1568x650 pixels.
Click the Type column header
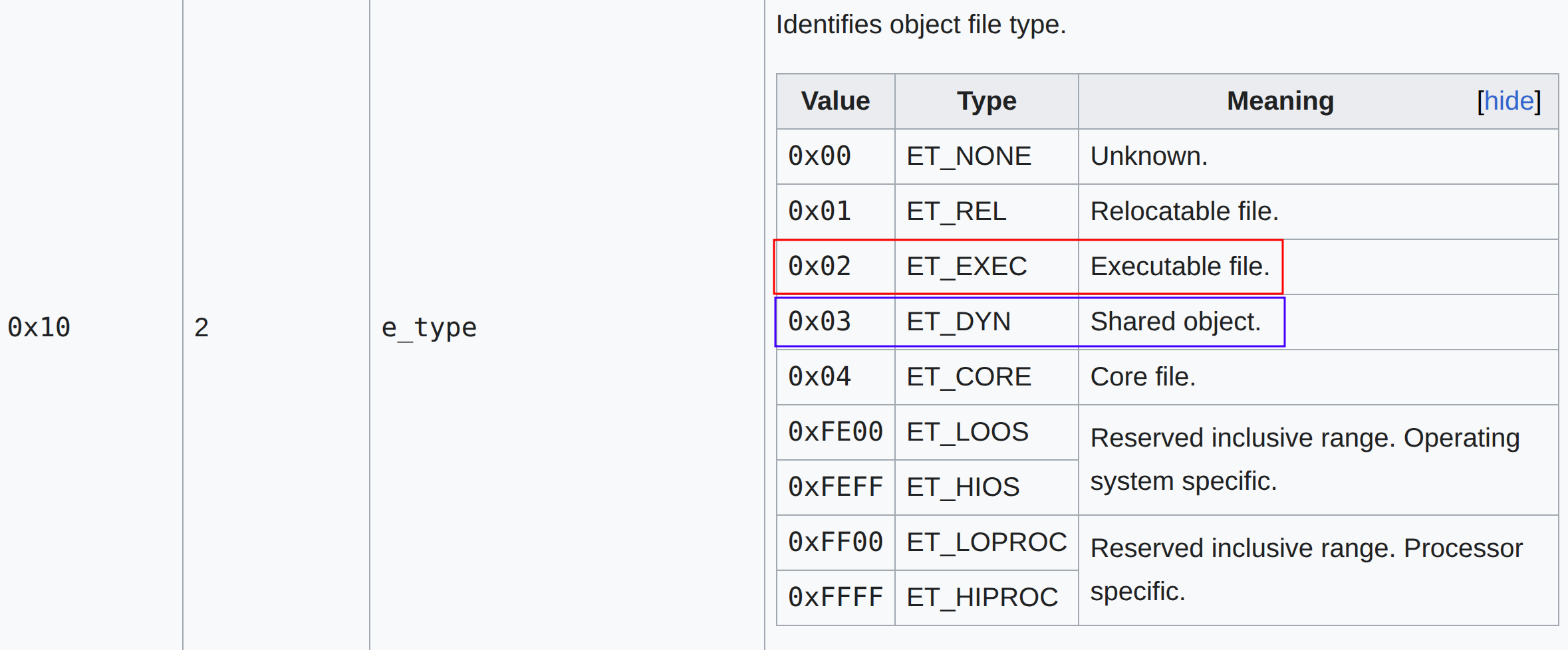pyautogui.click(x=985, y=101)
